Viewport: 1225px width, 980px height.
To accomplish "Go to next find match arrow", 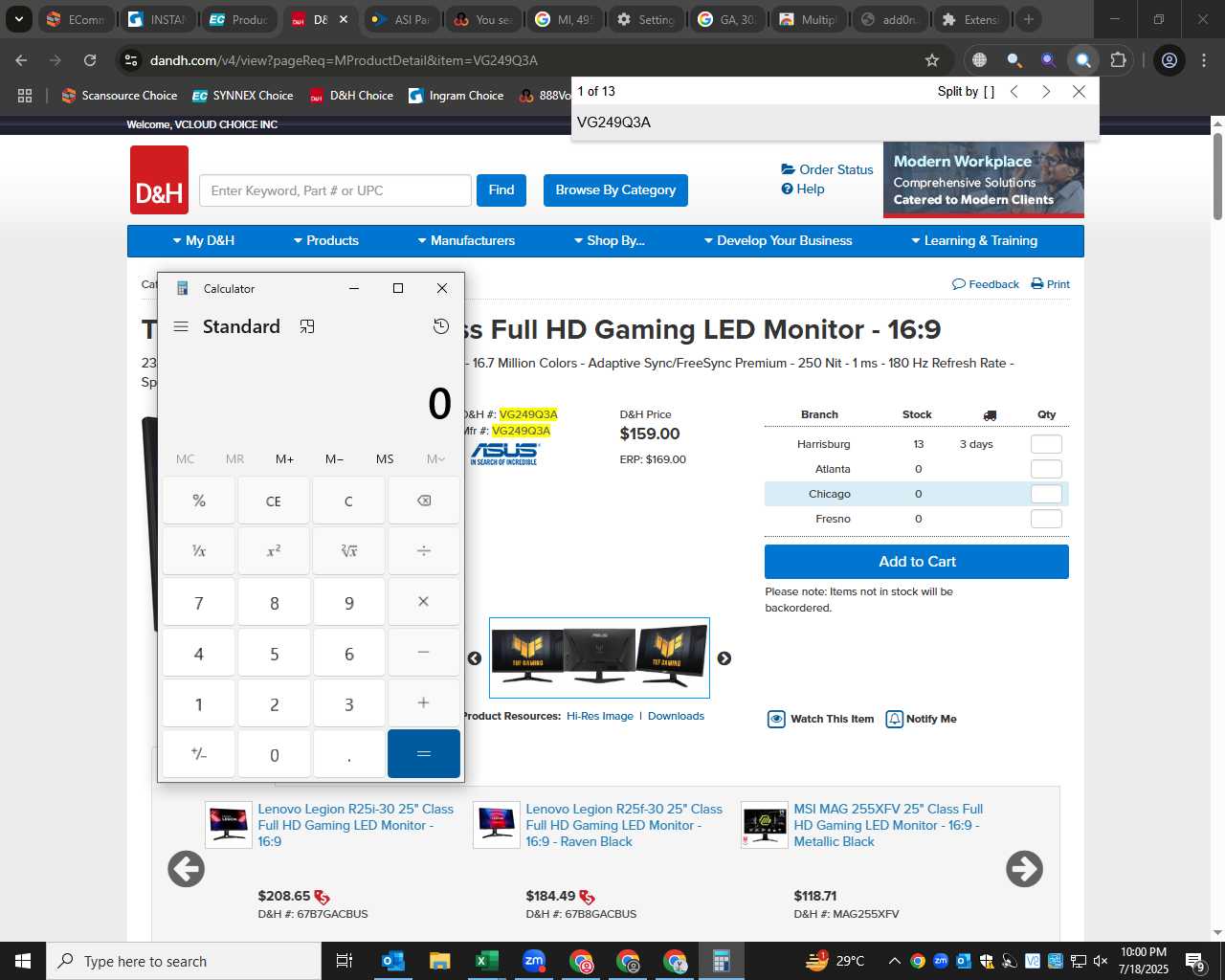I will tap(1046, 91).
